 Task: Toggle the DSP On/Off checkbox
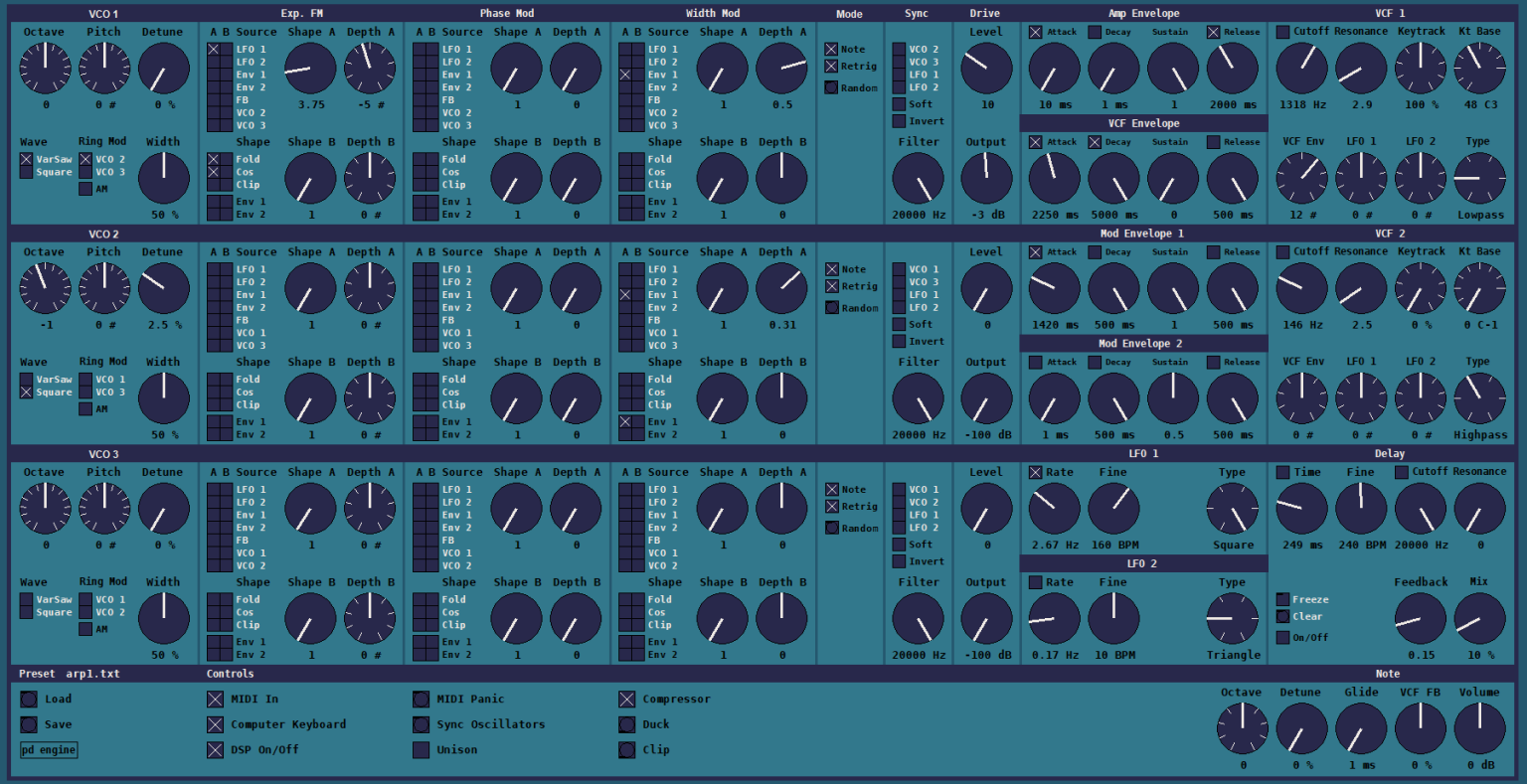[x=215, y=749]
